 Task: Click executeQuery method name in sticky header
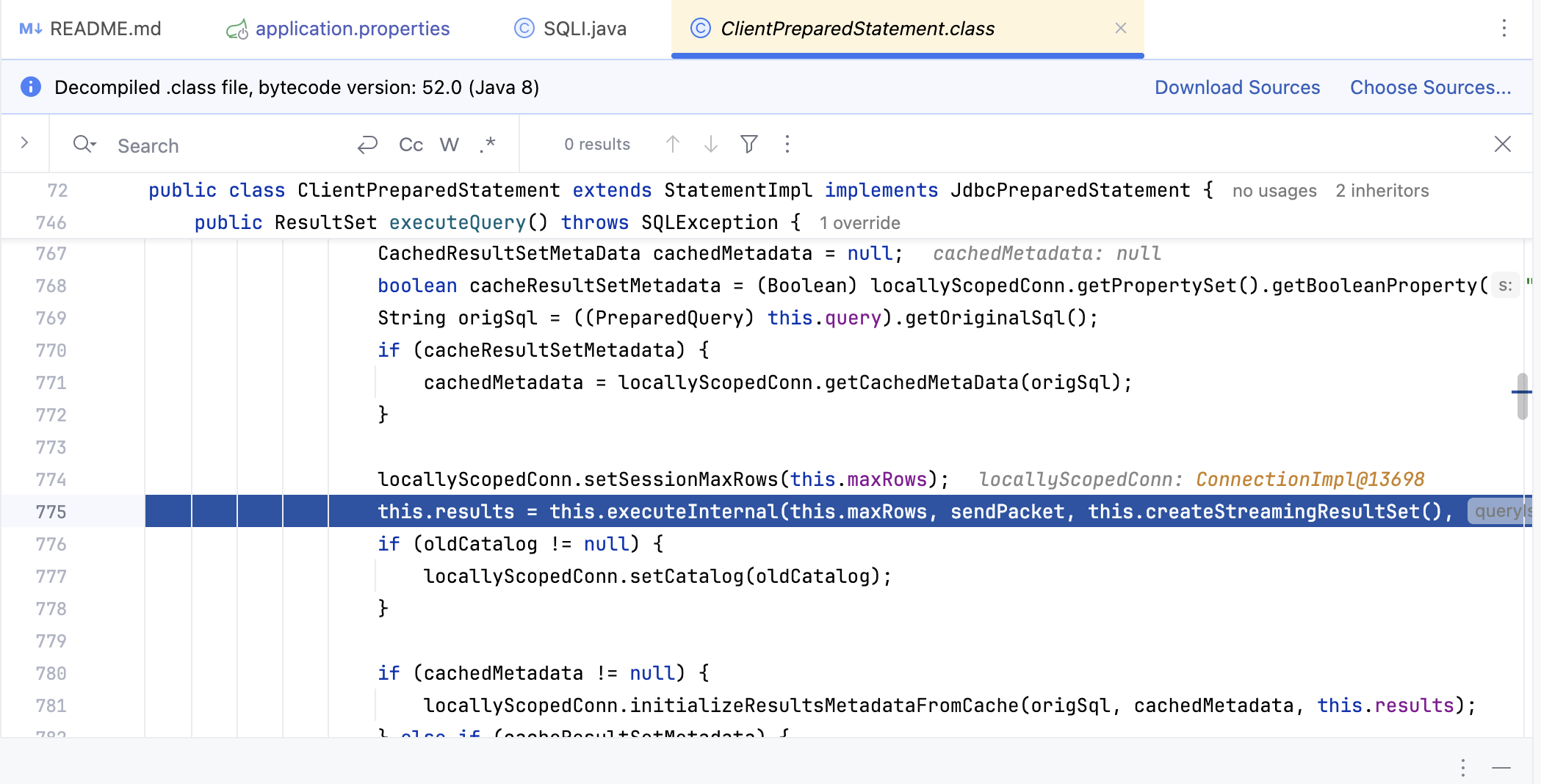point(457,222)
